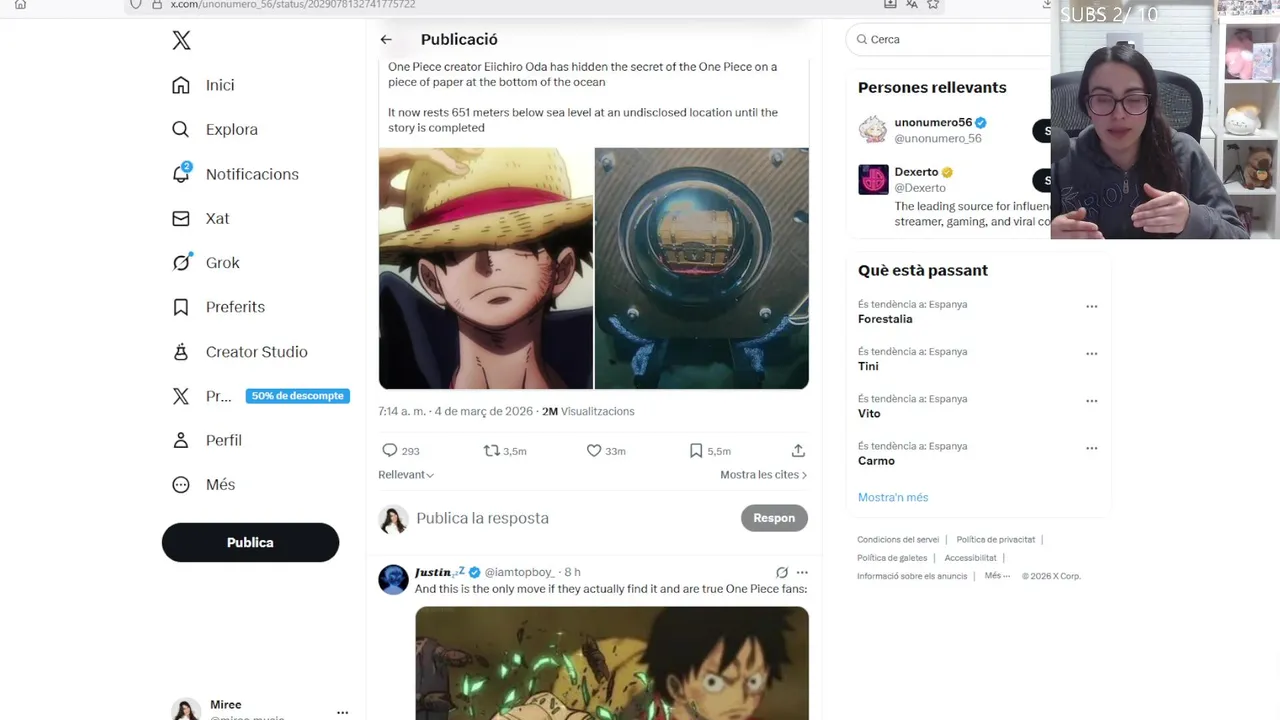The image size is (1280, 720).
Task: Click the Publica button
Action: (x=250, y=542)
